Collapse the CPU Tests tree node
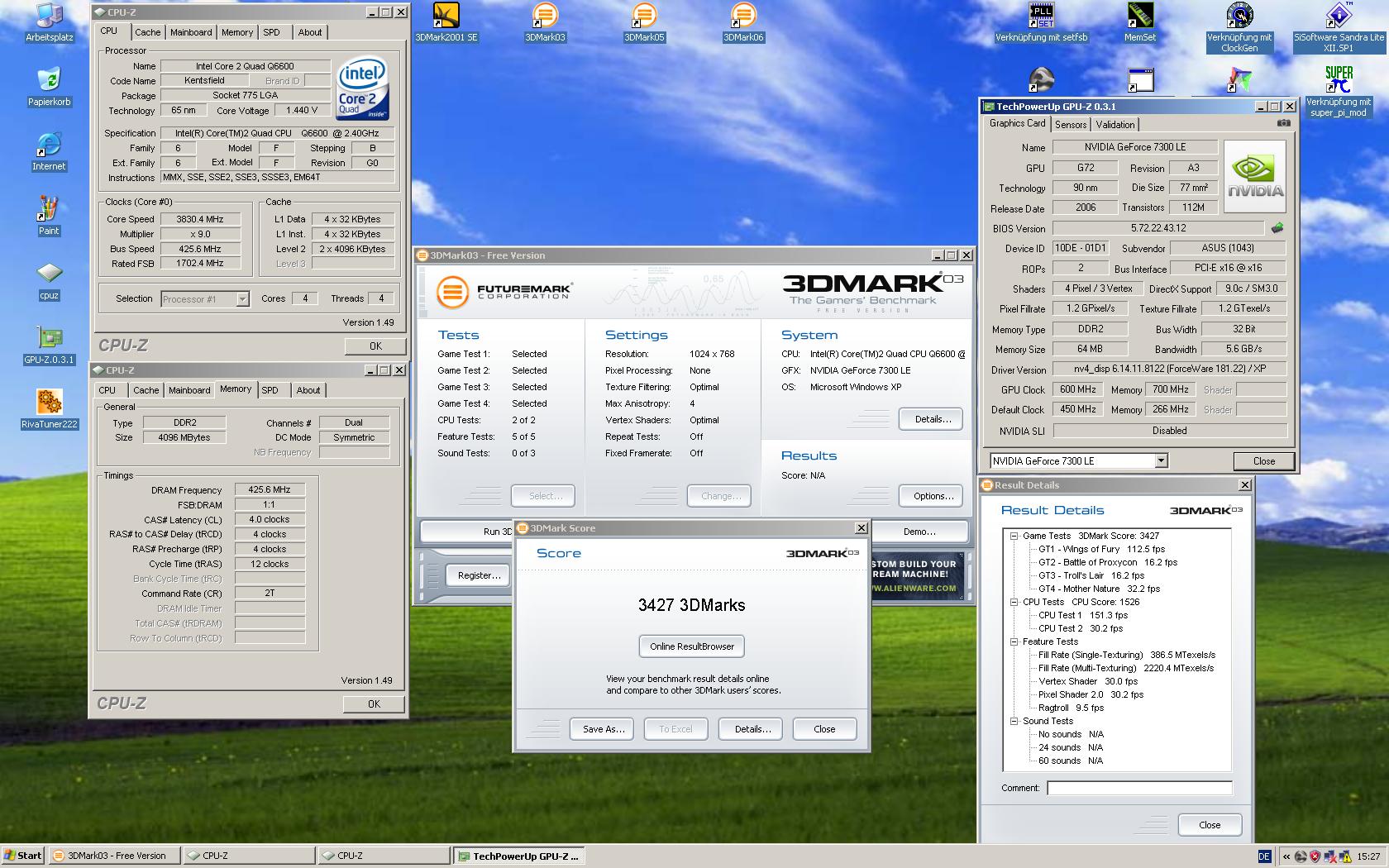This screenshot has width=1389, height=868. [x=1014, y=602]
